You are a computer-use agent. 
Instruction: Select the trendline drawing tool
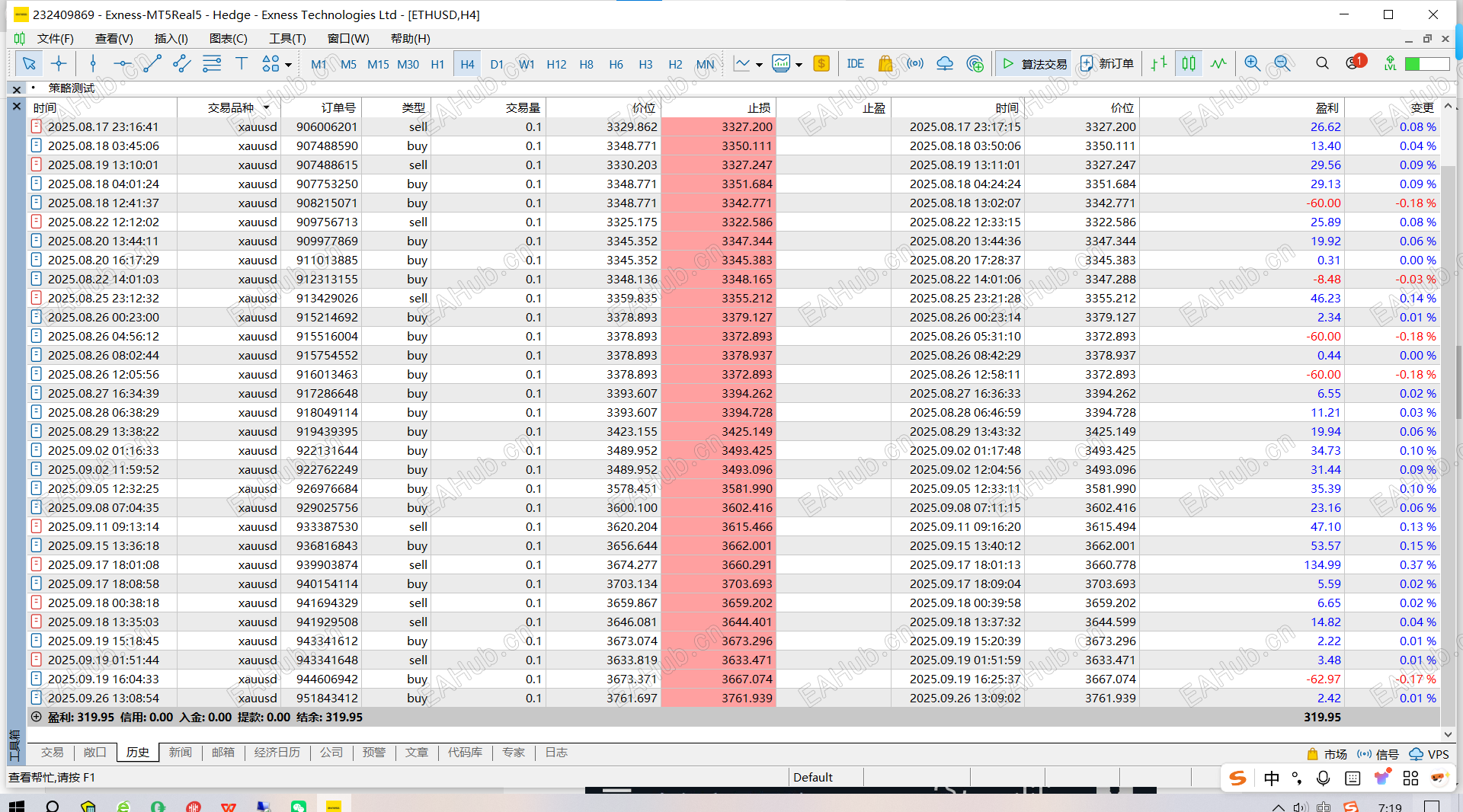[x=152, y=64]
